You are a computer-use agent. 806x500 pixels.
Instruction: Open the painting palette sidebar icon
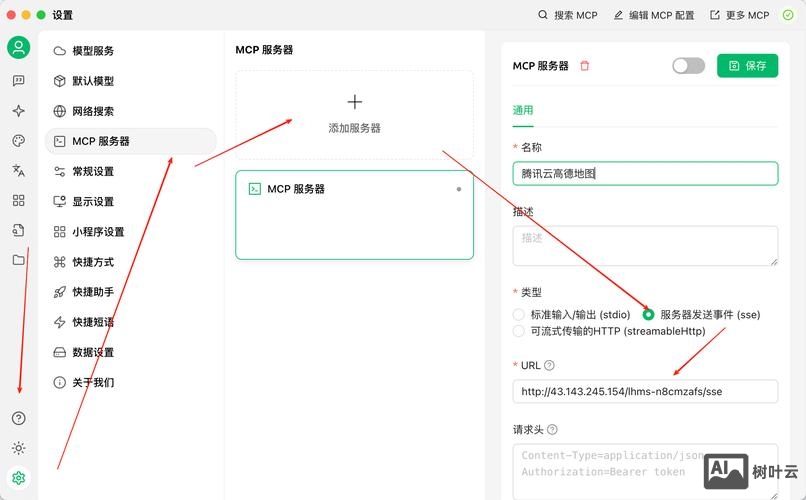coord(19,141)
